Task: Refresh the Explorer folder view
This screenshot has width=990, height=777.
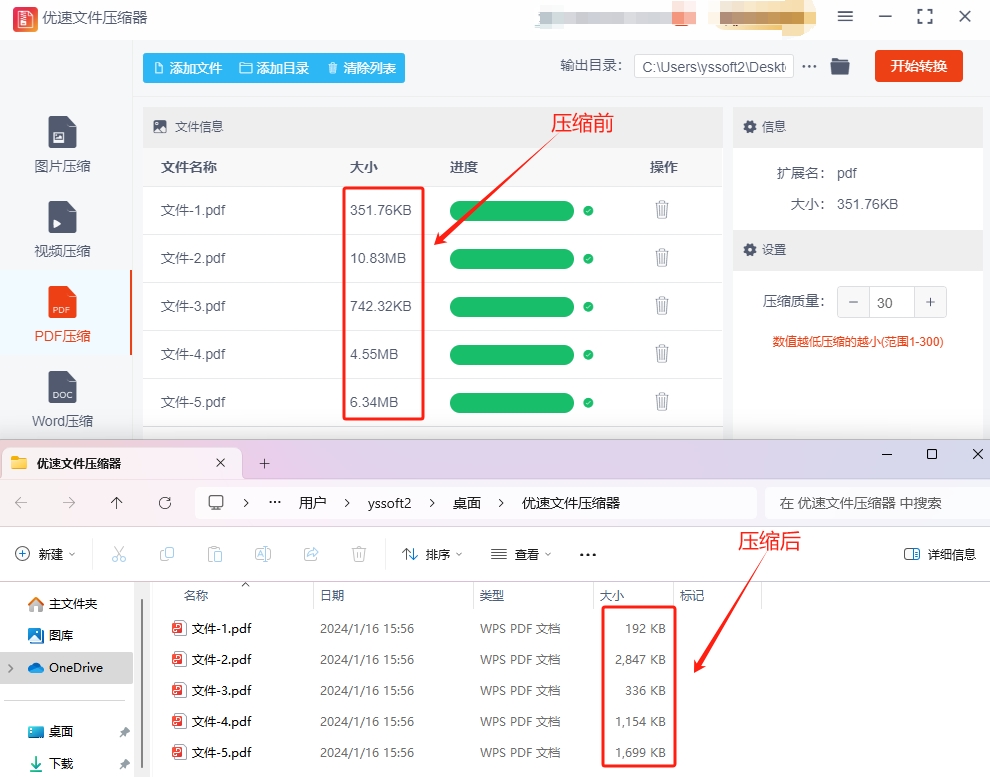Action: (165, 502)
